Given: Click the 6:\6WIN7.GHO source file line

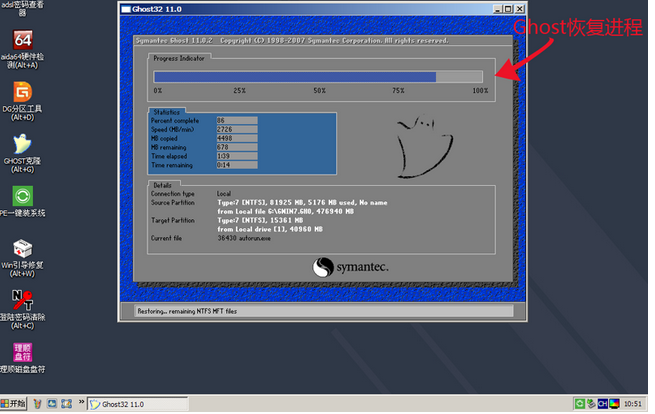Looking at the screenshot, I should click(285, 211).
